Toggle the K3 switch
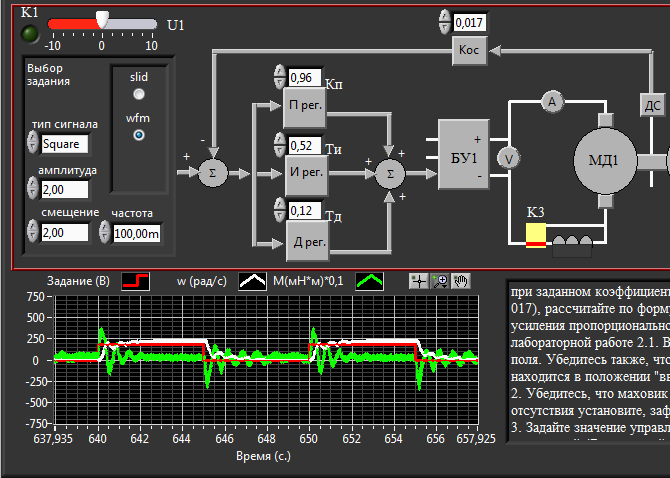Viewport: 670px width, 478px height. coord(535,235)
